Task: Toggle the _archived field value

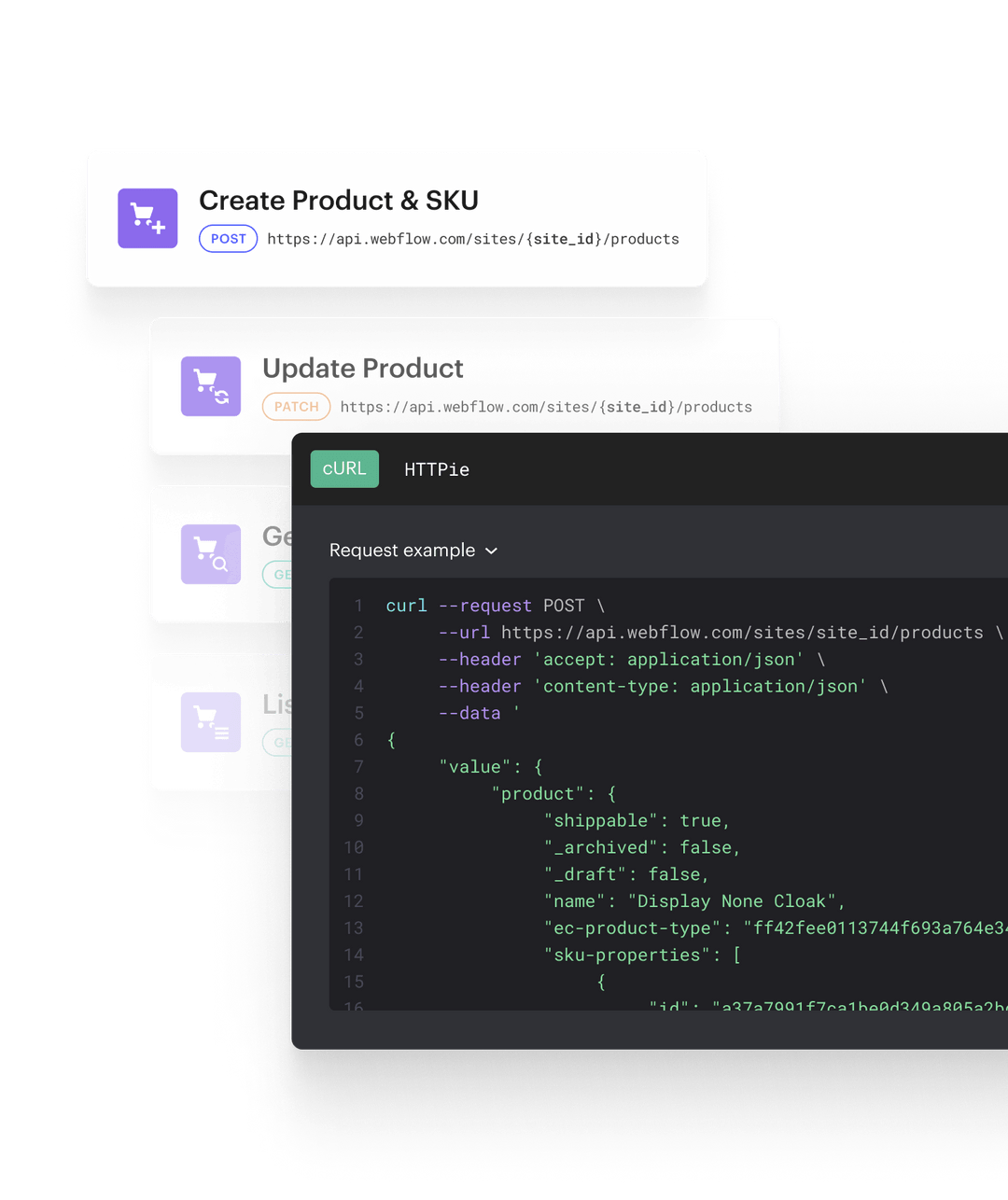Action: (x=708, y=847)
